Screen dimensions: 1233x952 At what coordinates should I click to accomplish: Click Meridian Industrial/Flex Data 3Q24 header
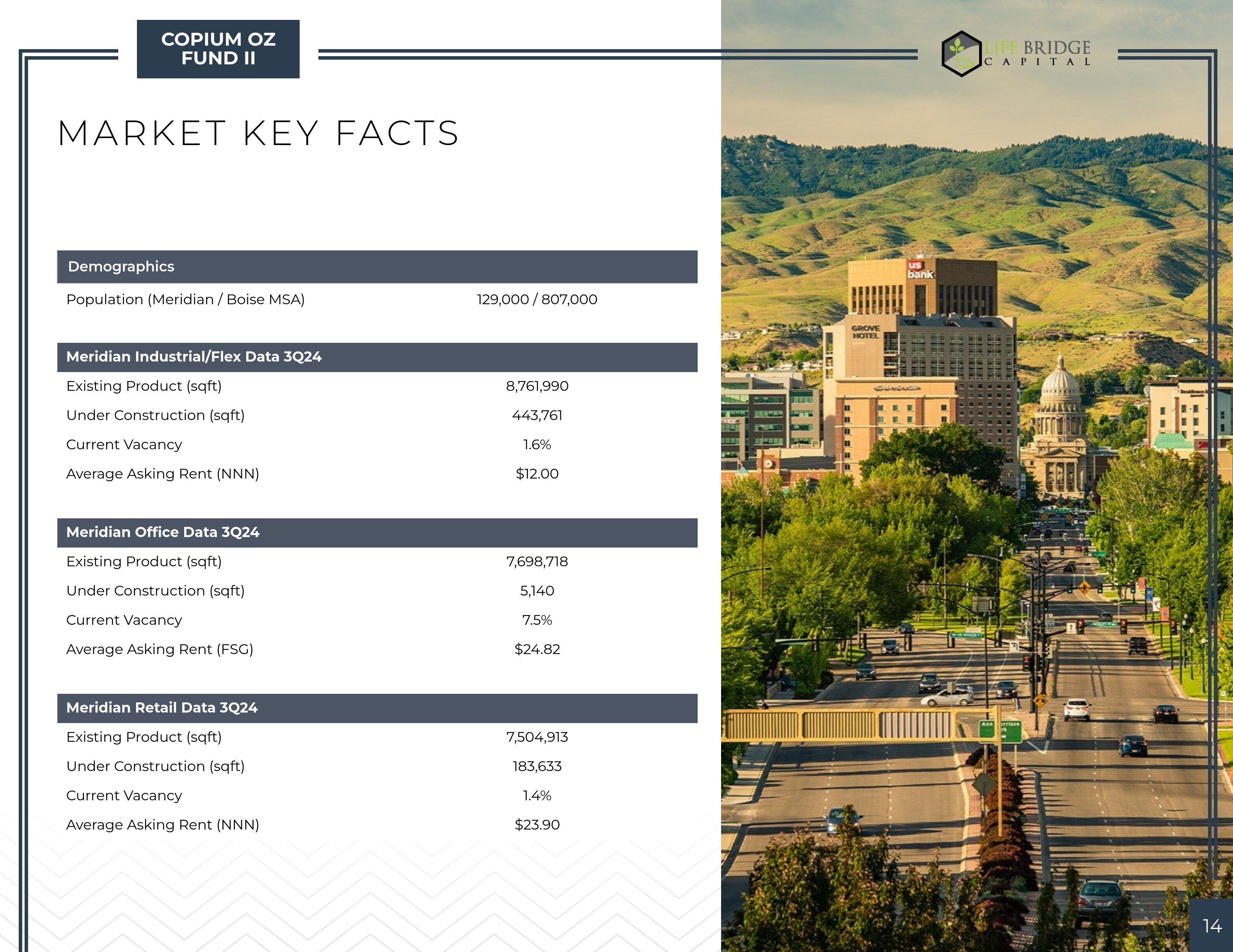click(x=194, y=356)
